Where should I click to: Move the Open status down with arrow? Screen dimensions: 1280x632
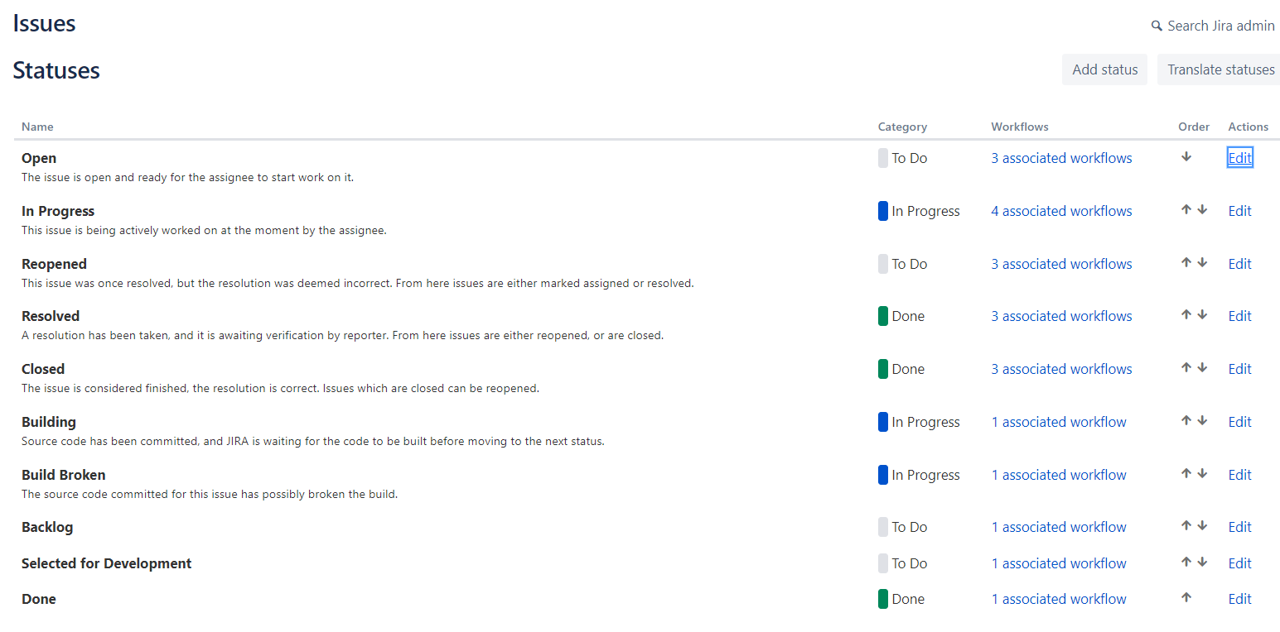1186,157
